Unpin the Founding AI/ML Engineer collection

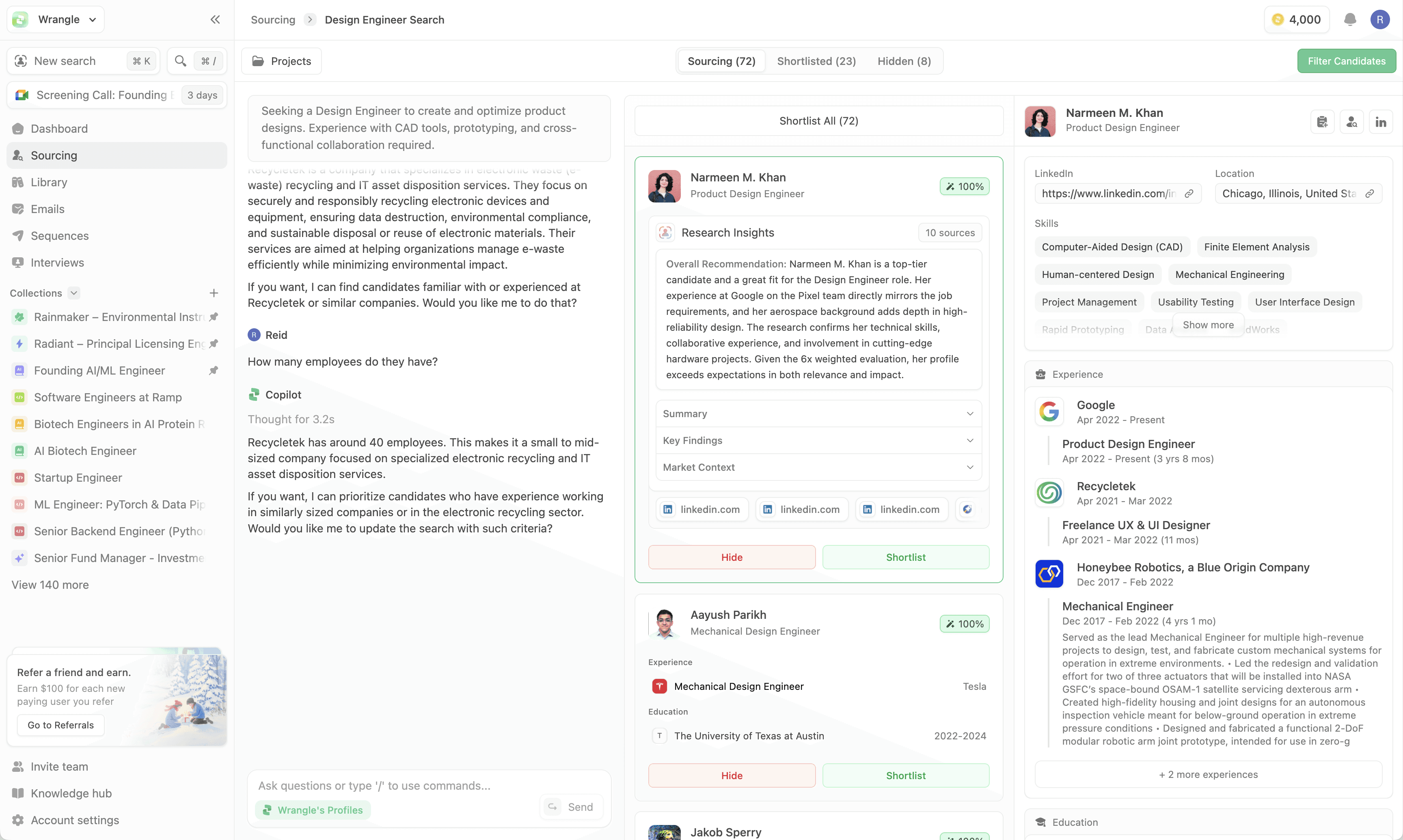pos(214,371)
